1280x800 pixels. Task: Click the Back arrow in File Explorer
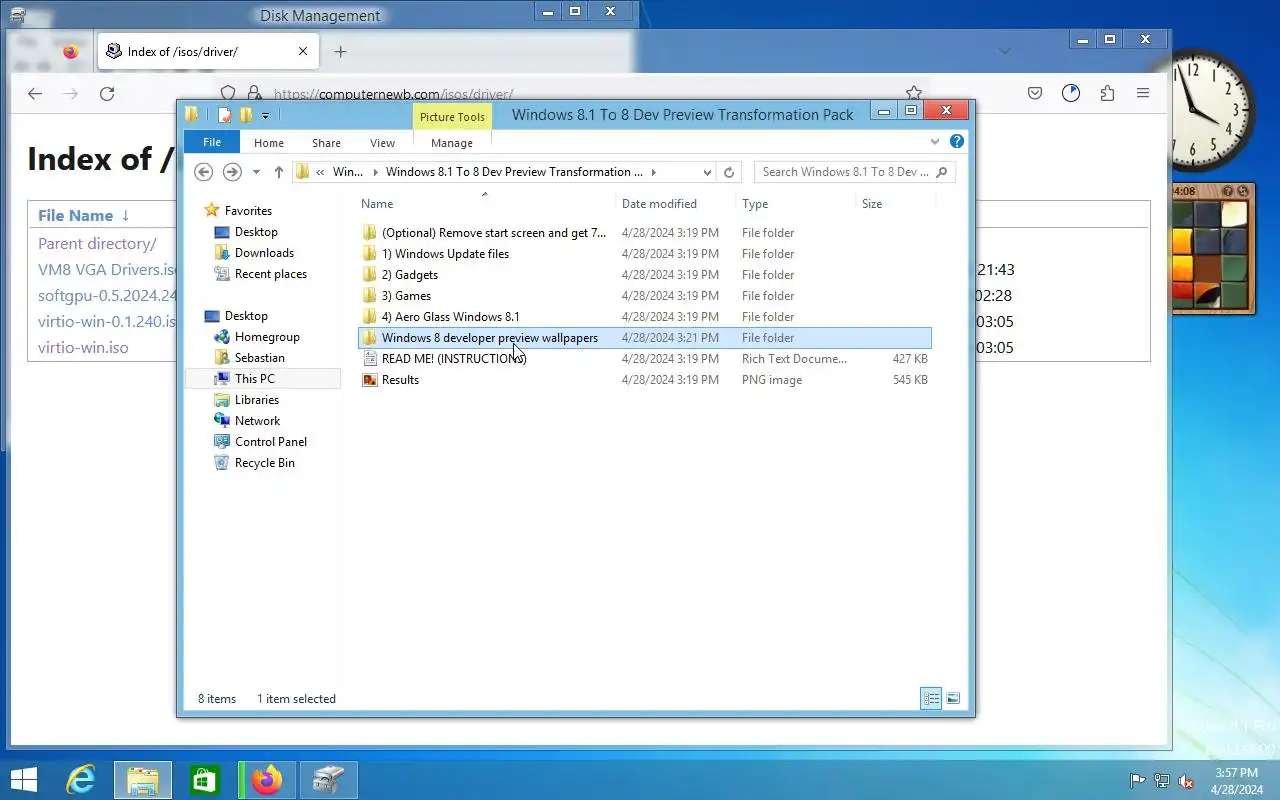(203, 172)
